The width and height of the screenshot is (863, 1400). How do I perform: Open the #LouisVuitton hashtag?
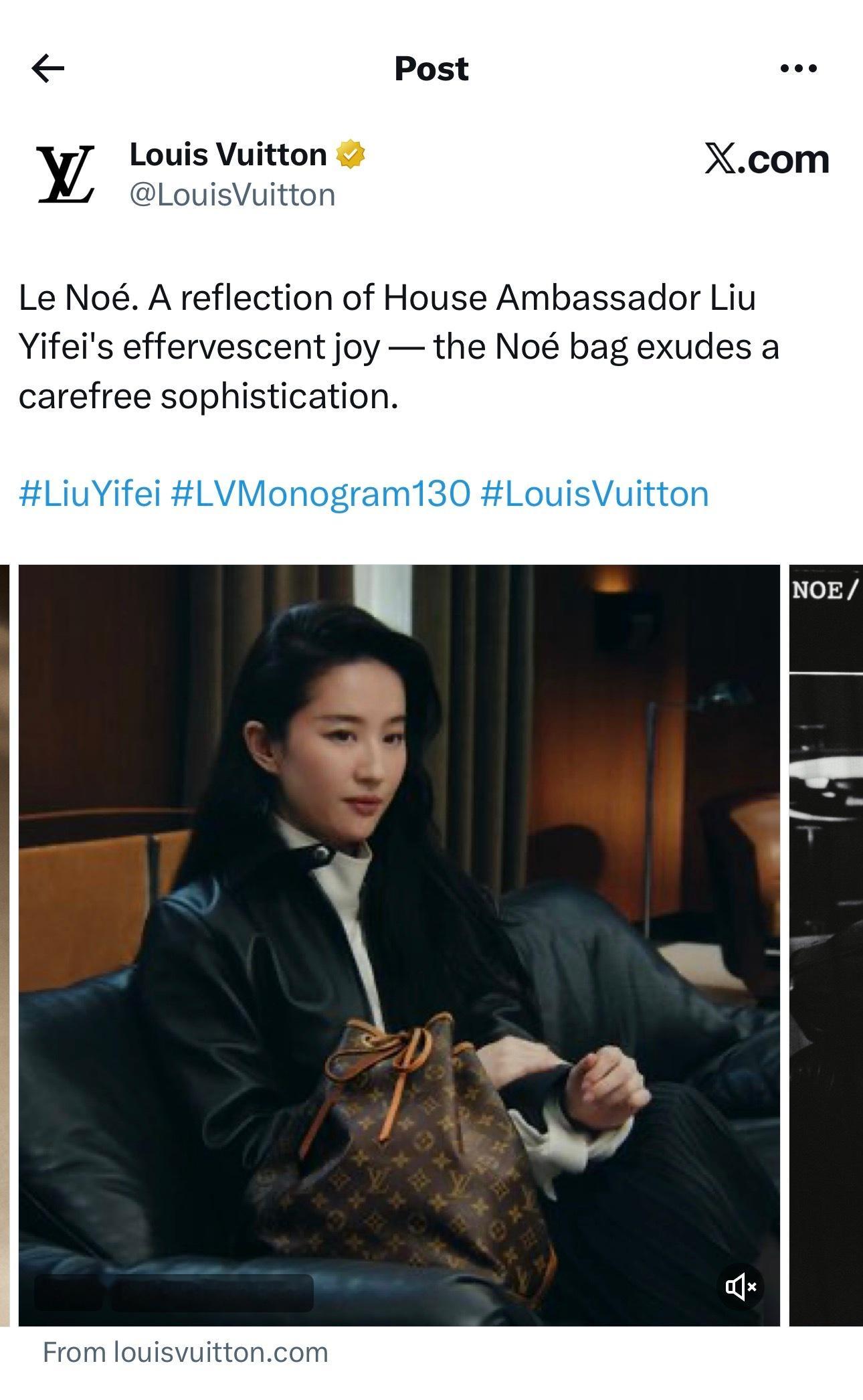point(595,494)
